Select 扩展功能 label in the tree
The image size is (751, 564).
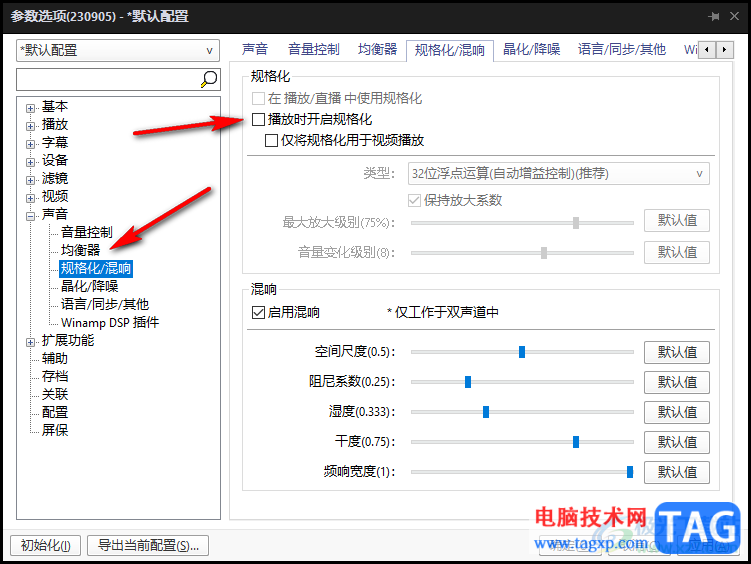[x=68, y=340]
